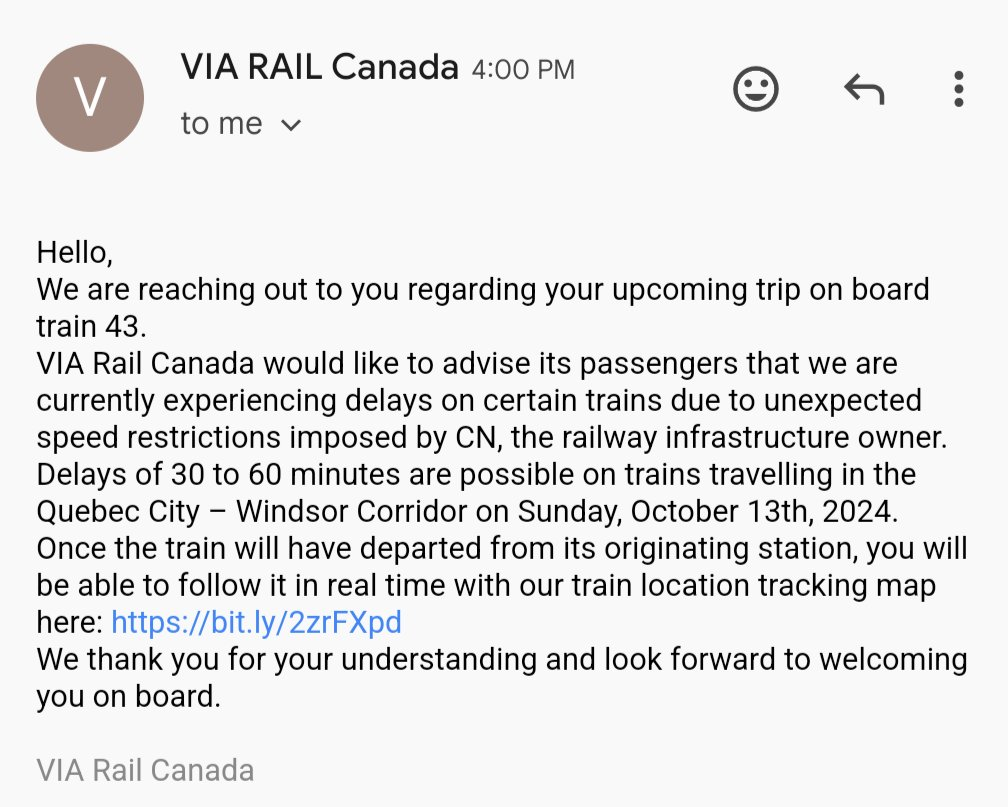The width and height of the screenshot is (1008, 807).
Task: Expand recipient details chevron beside "to me"
Action: [x=291, y=125]
